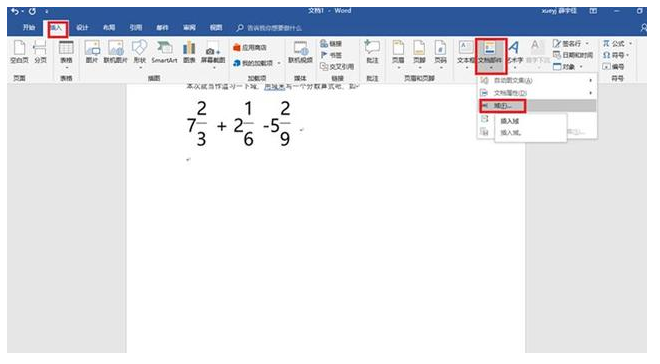Open the Symbol (符号) menu

(614, 55)
